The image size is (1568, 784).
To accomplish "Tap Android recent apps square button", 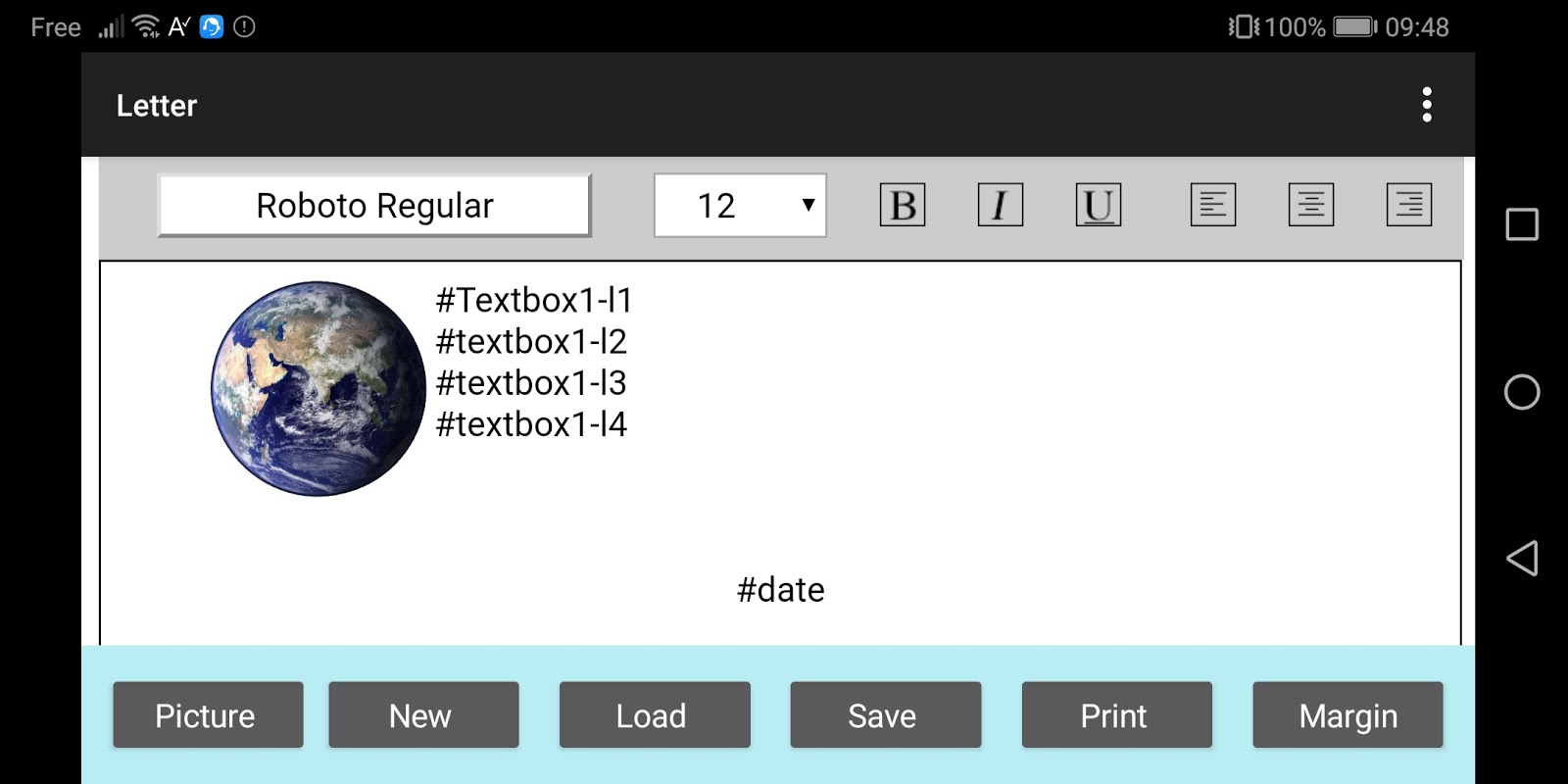I will pyautogui.click(x=1522, y=224).
